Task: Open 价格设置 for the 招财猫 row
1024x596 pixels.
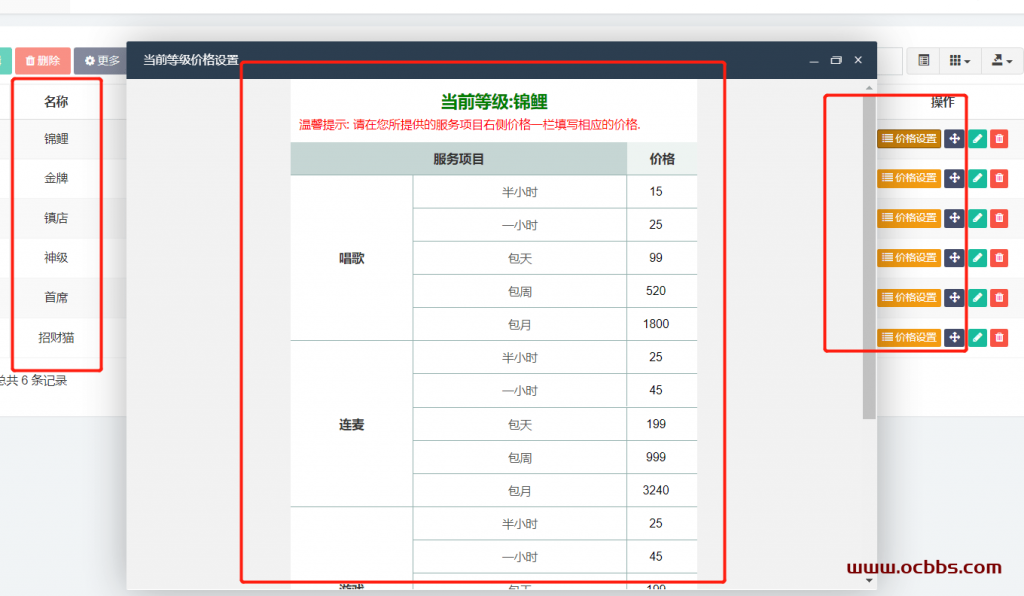Action: point(908,337)
